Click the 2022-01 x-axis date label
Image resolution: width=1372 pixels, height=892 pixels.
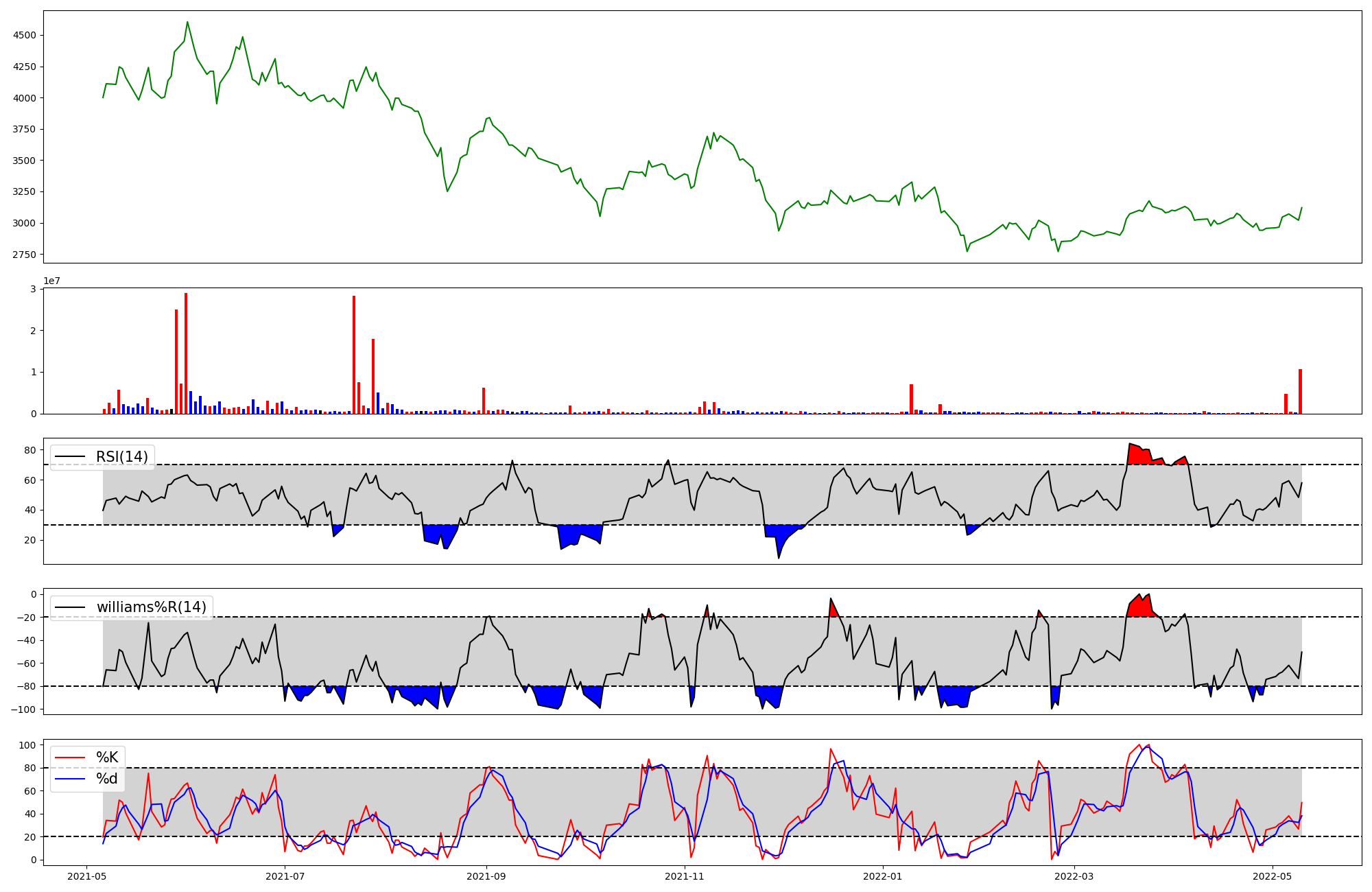(882, 876)
